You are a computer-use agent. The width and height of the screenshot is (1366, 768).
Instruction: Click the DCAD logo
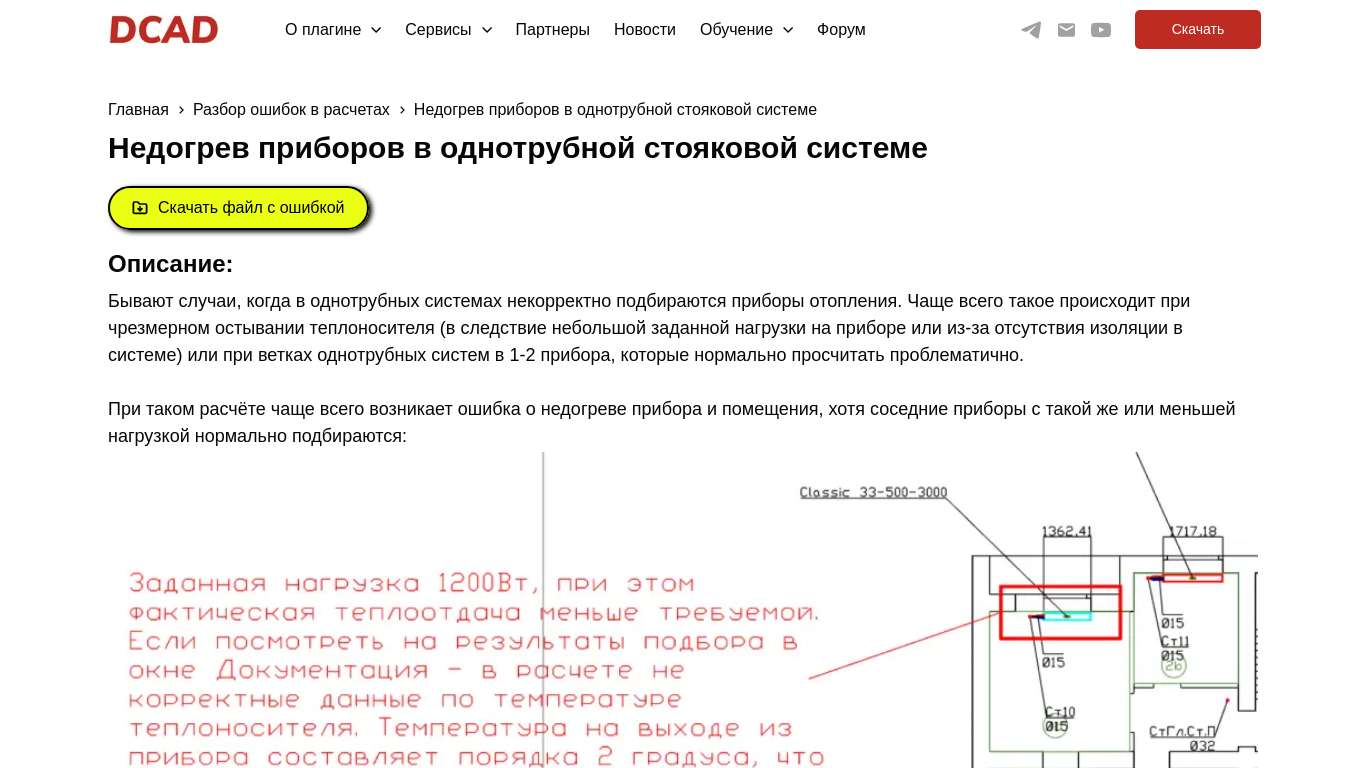pyautogui.click(x=164, y=30)
